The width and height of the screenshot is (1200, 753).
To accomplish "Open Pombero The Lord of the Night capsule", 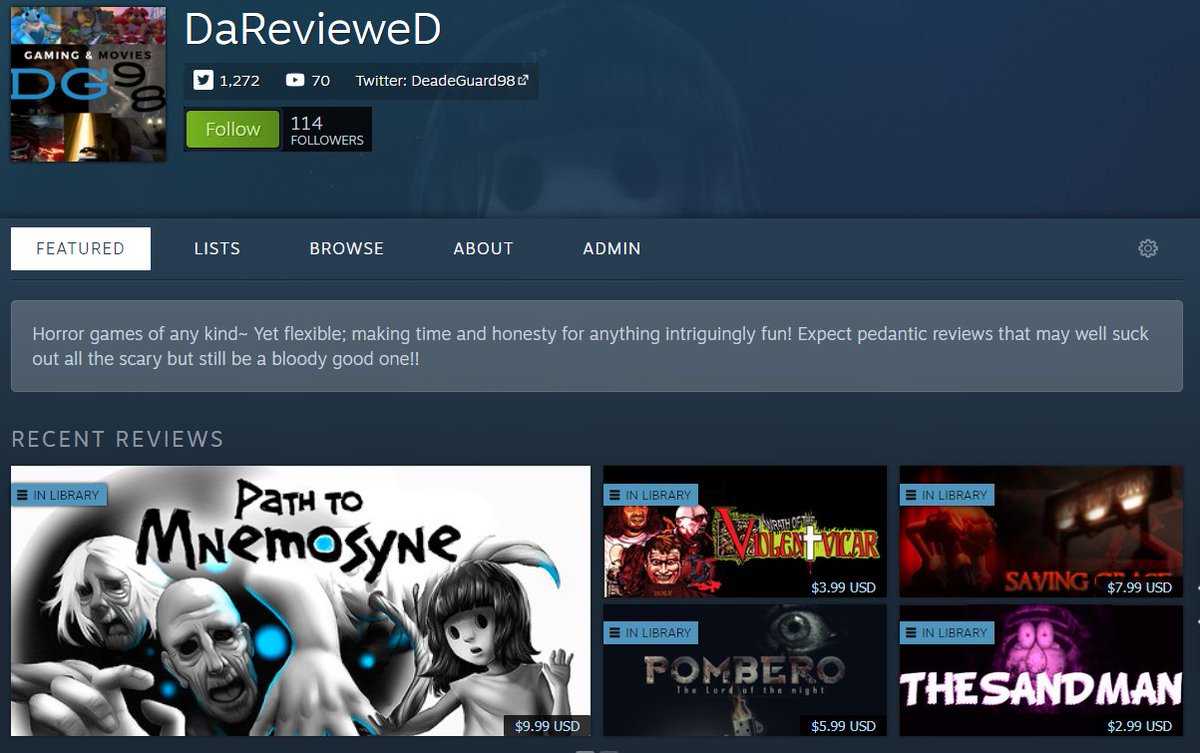I will click(x=745, y=670).
